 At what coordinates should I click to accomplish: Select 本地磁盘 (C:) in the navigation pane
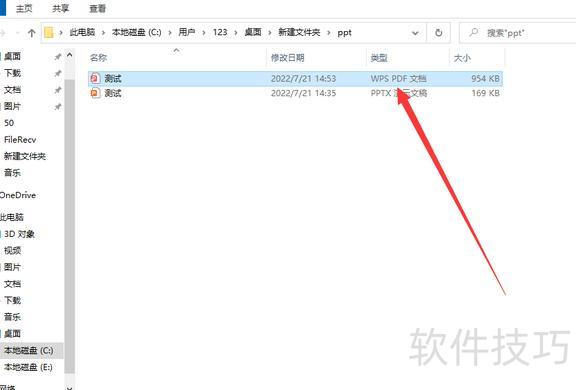(29, 350)
